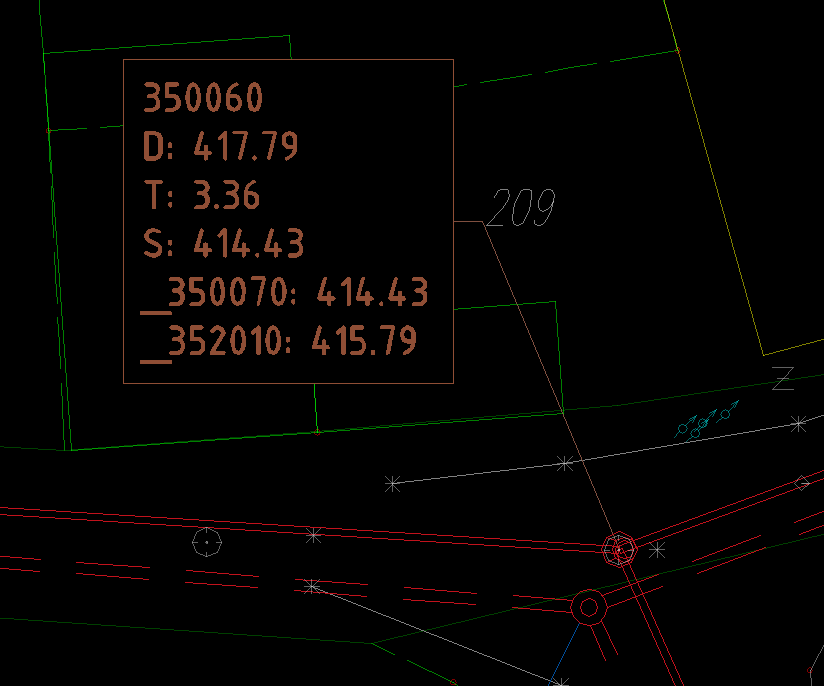Select the red double-circle manhole symbol
The width and height of the screenshot is (824, 686).
pos(589,608)
